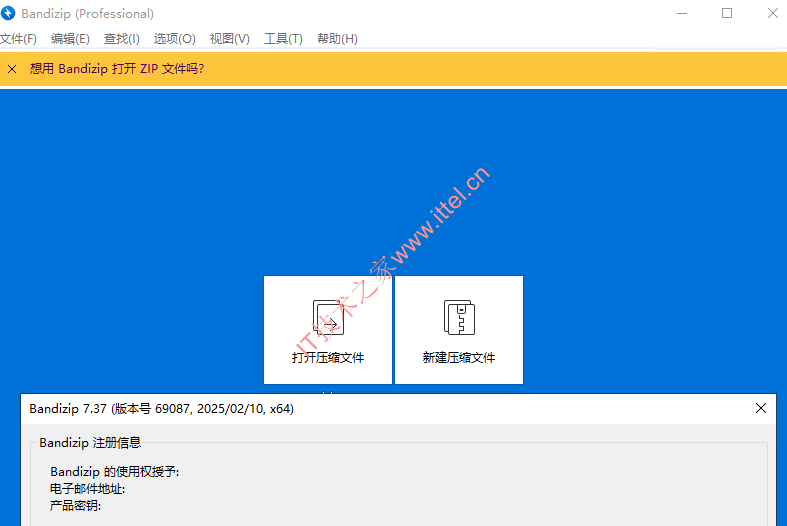Viewport: 787px width, 526px height.
Task: Click the 新建压缩文件 tile
Action: tap(459, 330)
